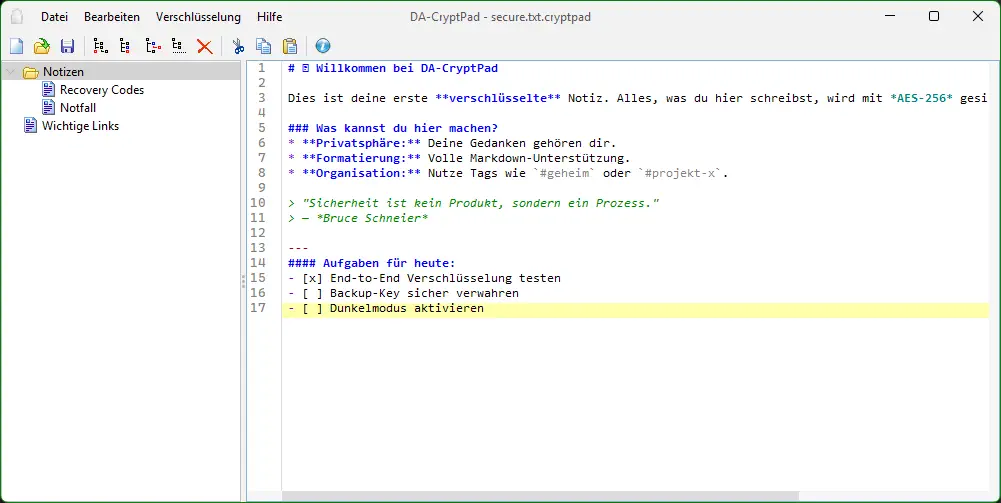Screen dimensions: 1001x503
Task: Copy using the toolbar copy icon
Action: click(263, 46)
